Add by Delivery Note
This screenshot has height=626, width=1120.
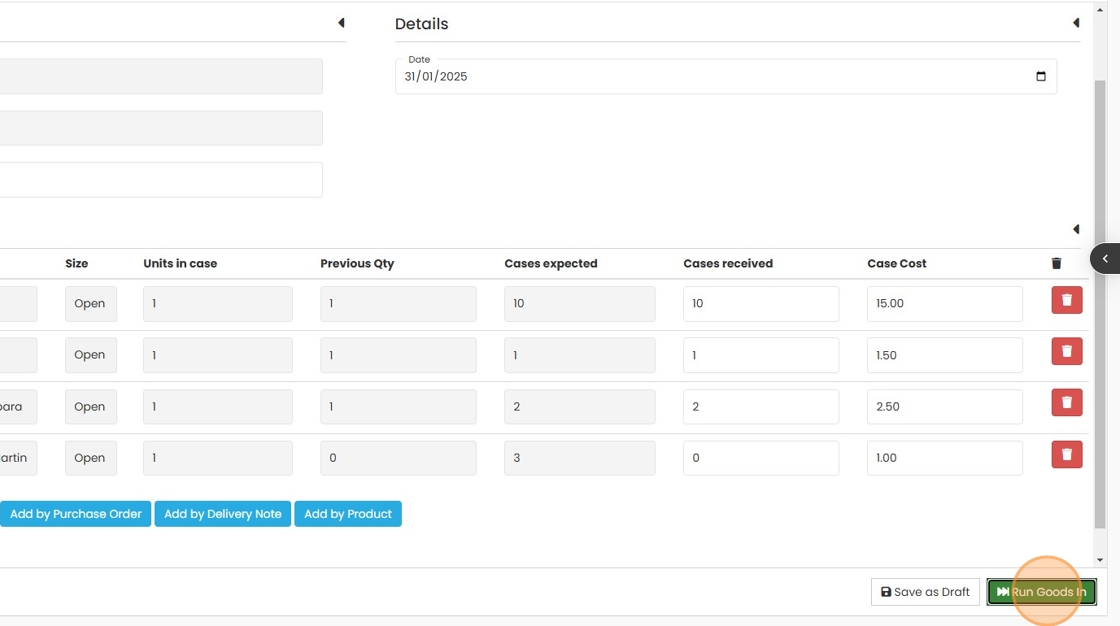click(x=222, y=514)
